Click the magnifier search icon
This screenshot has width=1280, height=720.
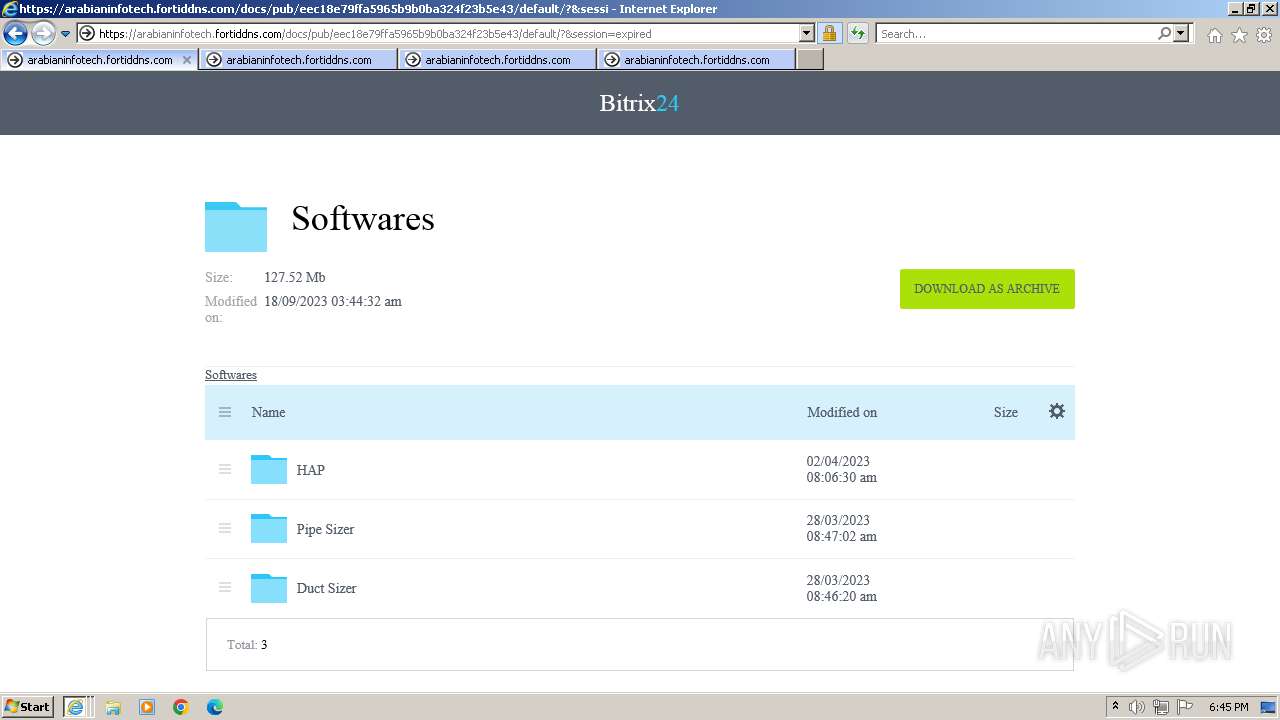(x=1164, y=33)
